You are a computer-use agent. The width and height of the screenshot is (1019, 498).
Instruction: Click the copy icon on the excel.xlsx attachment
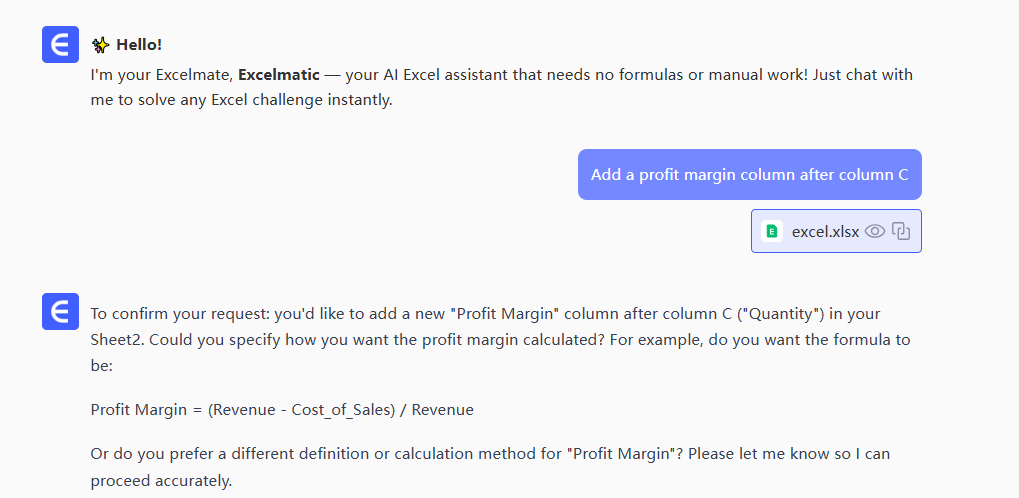[901, 231]
